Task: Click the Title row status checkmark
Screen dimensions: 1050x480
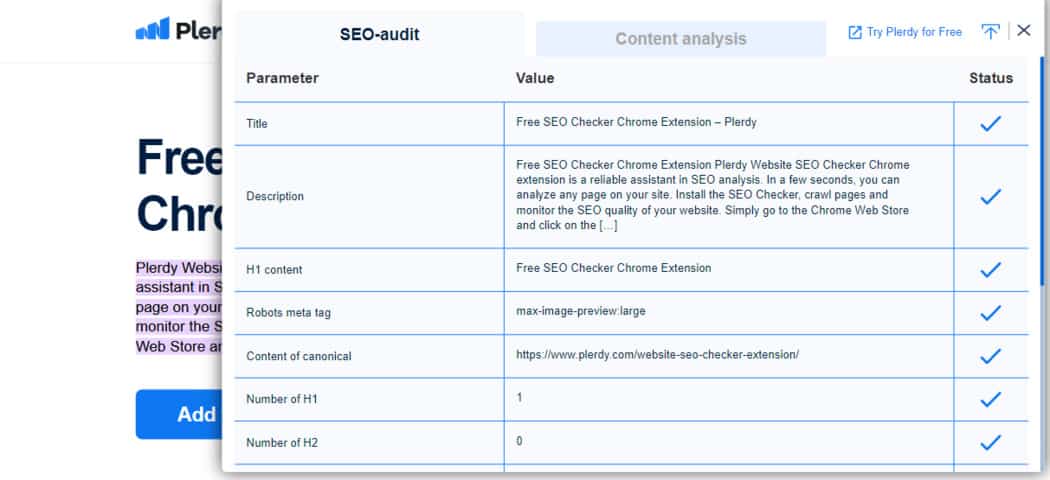Action: click(990, 123)
